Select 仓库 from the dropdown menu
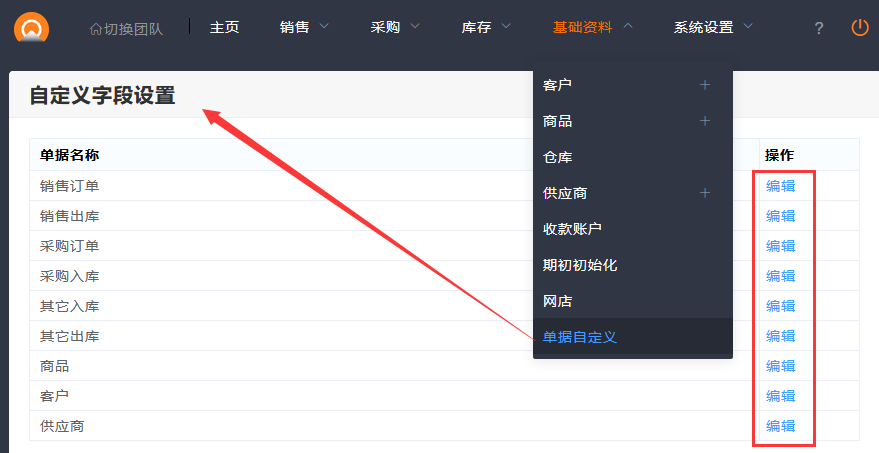Viewport: 879px width, 453px height. (558, 157)
